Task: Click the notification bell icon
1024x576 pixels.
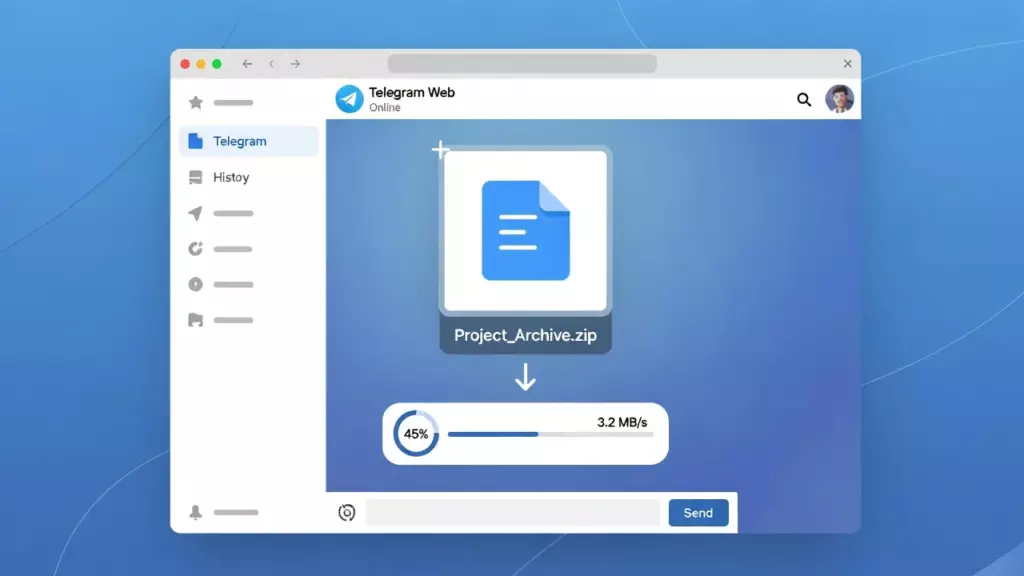Action: 196,512
